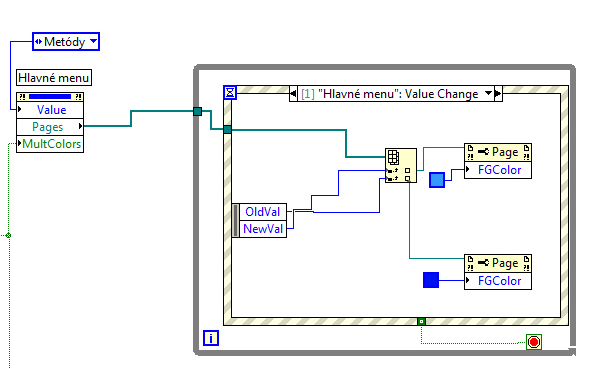Select the dark blue color constant
The height and width of the screenshot is (368, 589).
(x=431, y=280)
